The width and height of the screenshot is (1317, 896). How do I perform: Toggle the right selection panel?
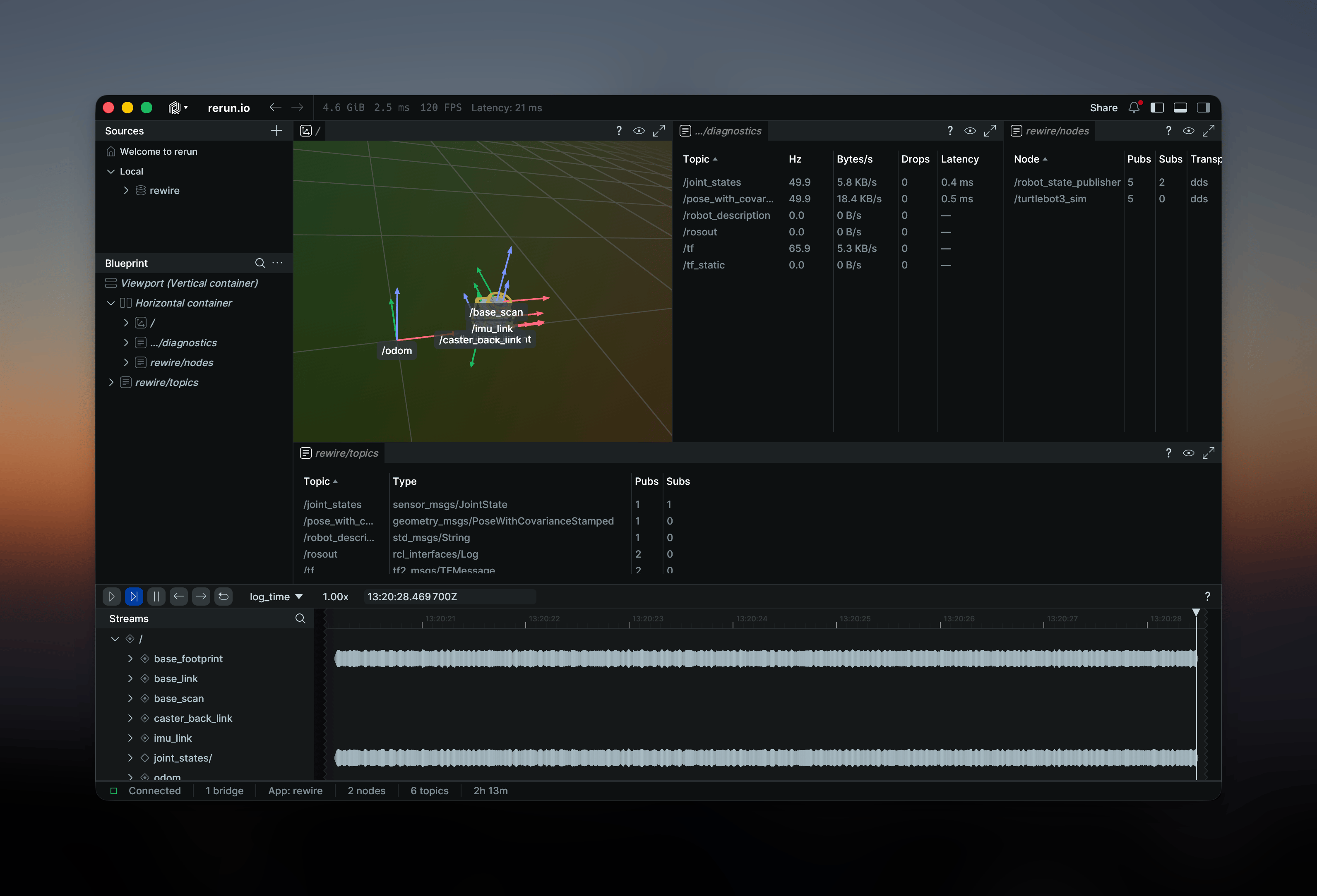[1204, 108]
